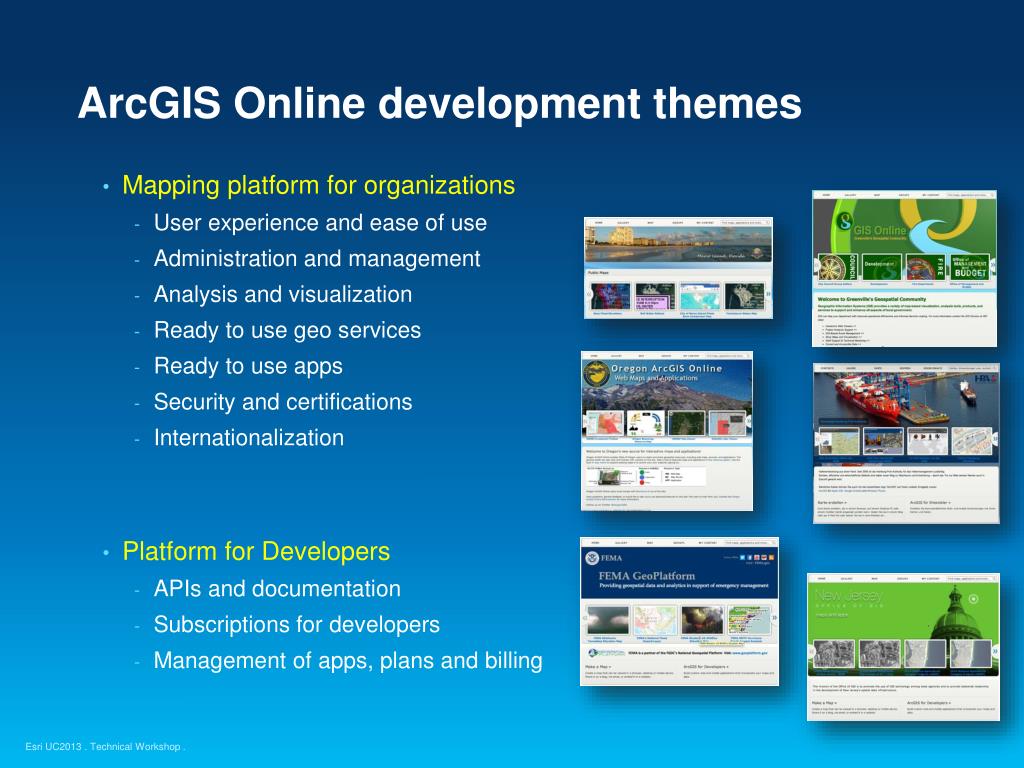Select 'APIs and documentation' bullet

tap(277, 589)
